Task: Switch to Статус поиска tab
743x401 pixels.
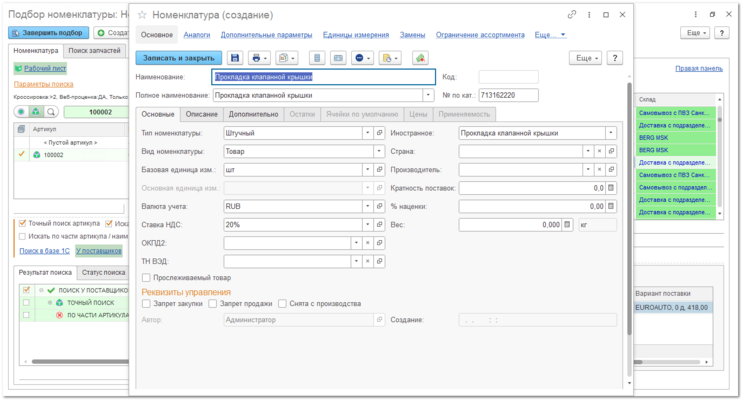Action: point(103,273)
